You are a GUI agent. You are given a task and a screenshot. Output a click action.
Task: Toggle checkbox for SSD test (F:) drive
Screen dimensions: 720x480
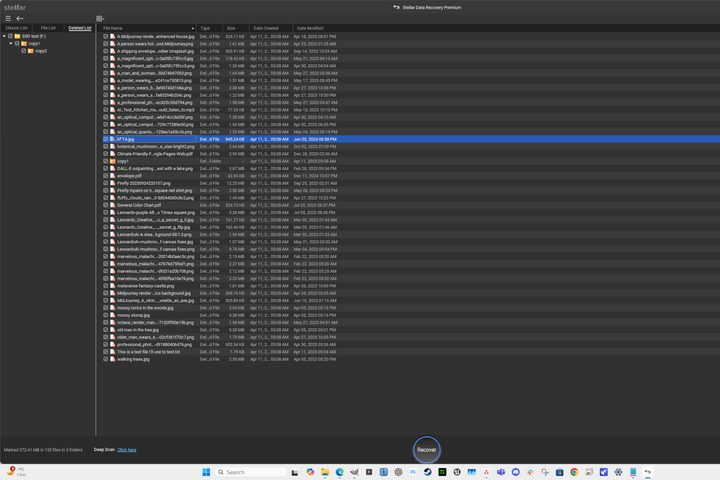pos(10,36)
